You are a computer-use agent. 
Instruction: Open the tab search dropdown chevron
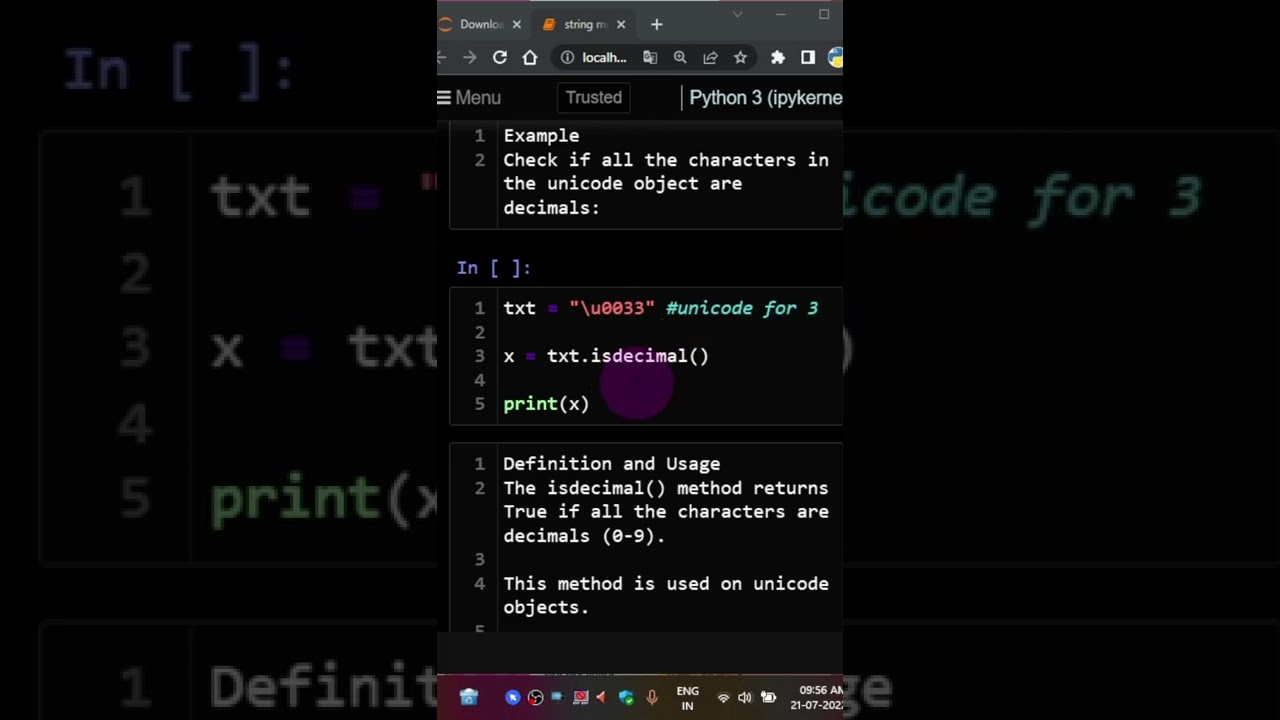pyautogui.click(x=737, y=14)
